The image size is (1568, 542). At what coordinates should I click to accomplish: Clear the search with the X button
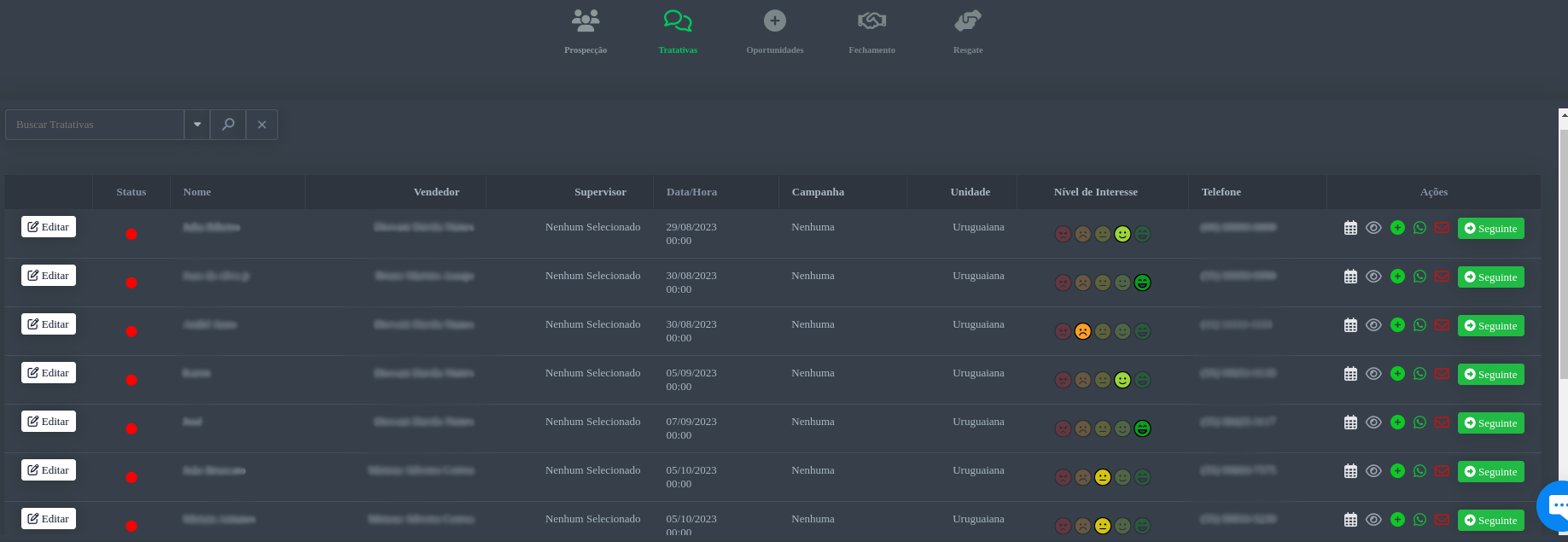[x=262, y=125]
